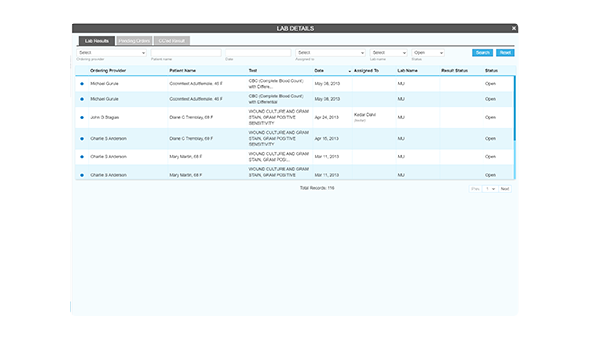
Task: Switch to the Lab Results tab
Action: (x=97, y=41)
